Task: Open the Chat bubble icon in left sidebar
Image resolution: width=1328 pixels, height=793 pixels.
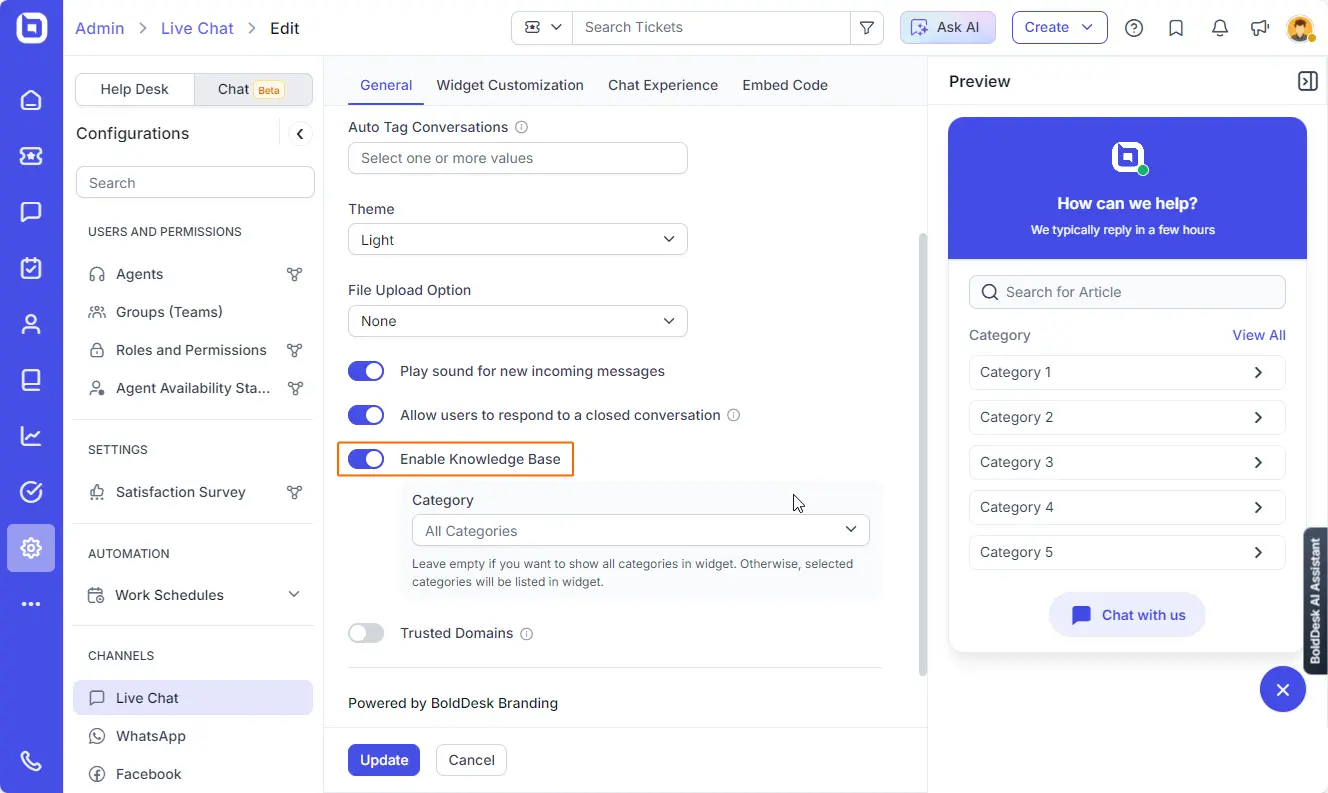Action: coord(31,212)
